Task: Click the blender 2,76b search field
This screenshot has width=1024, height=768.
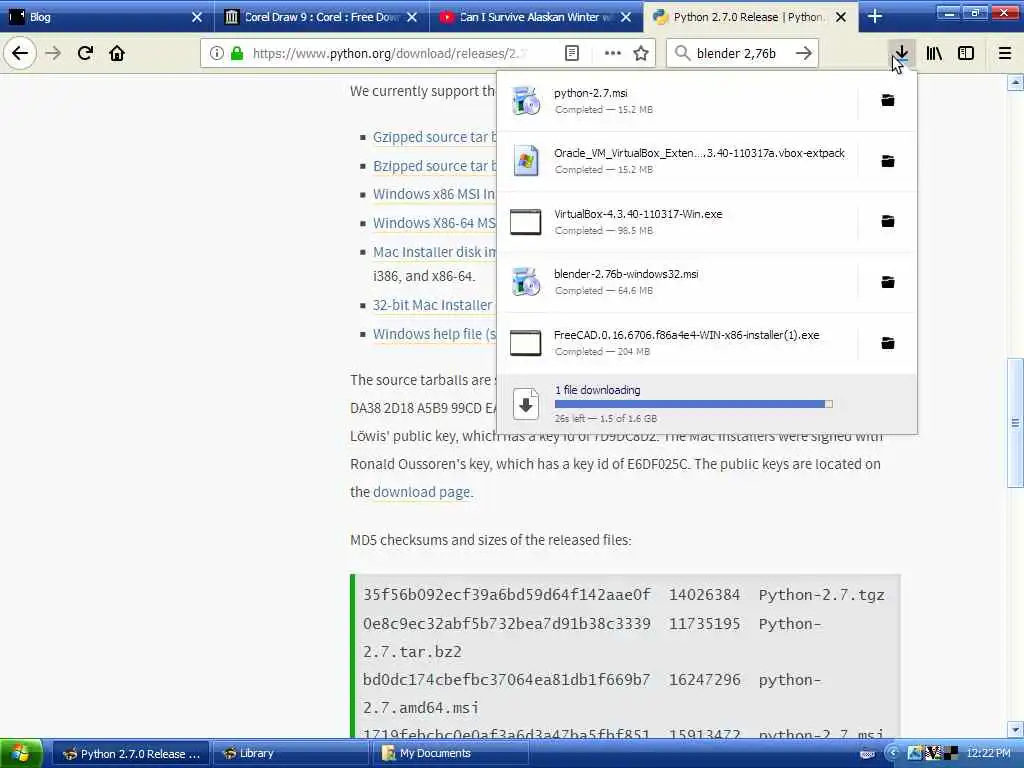Action: [741, 53]
